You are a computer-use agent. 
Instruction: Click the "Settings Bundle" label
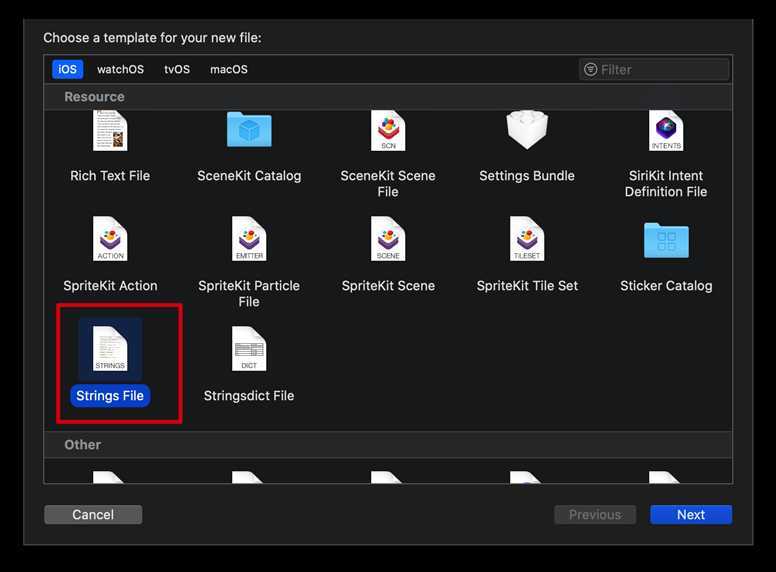click(527, 176)
